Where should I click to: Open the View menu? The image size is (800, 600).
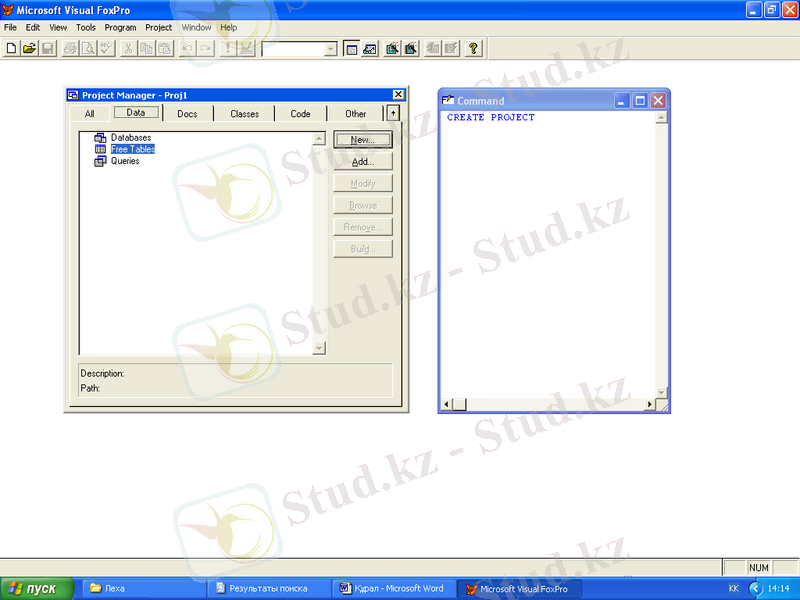[x=58, y=28]
